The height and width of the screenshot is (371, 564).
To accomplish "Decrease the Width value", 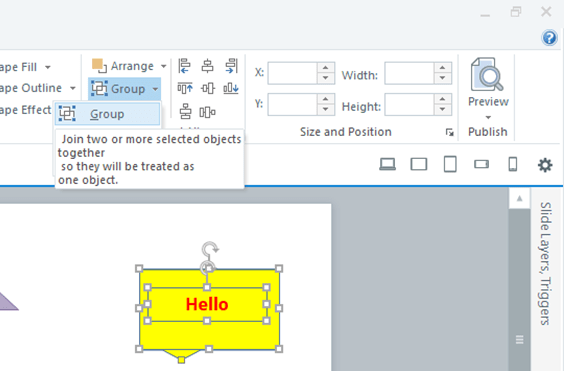I will tap(442, 78).
